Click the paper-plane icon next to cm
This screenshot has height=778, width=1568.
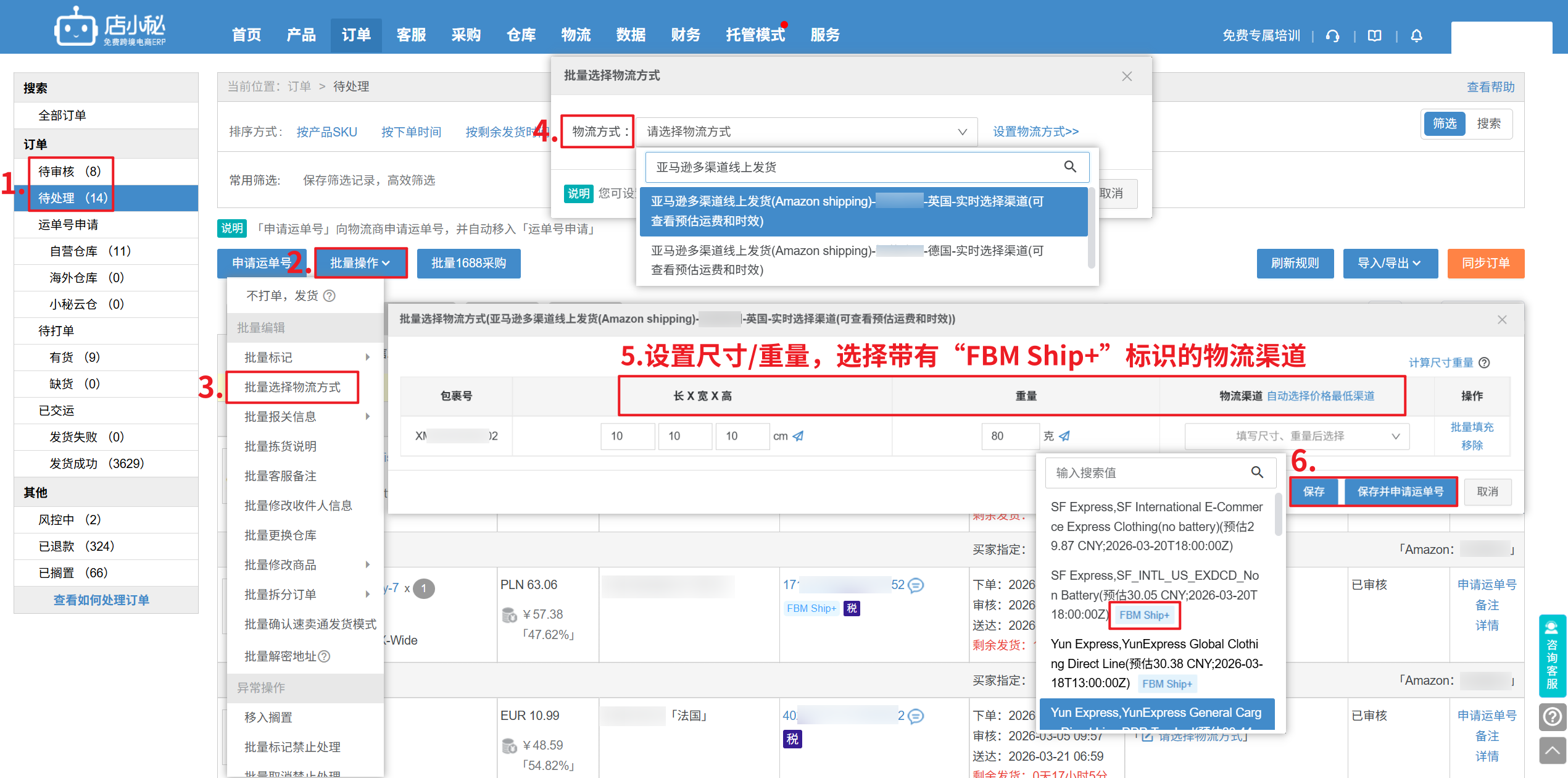pyautogui.click(x=799, y=436)
